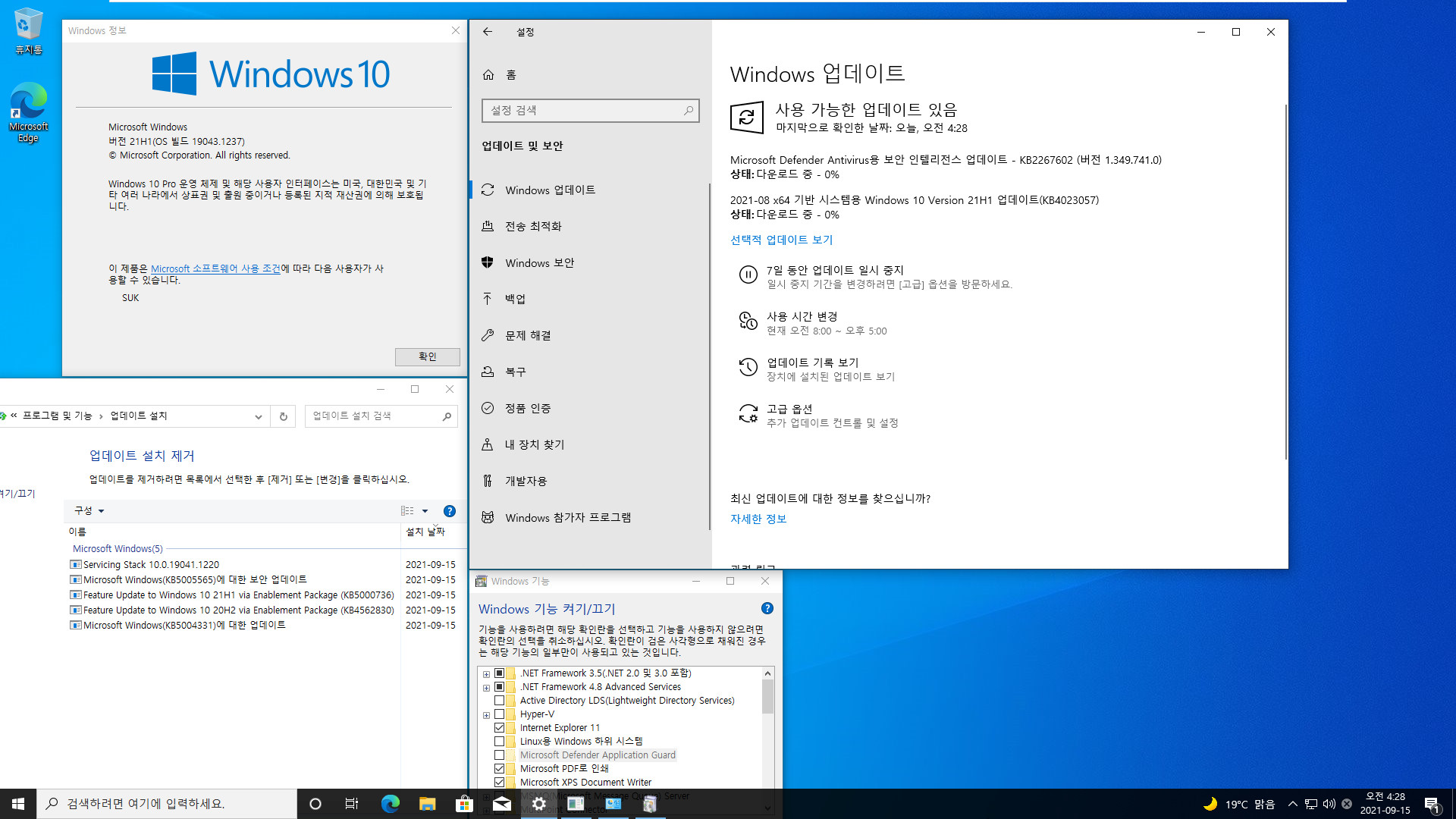Click refresh button in update list window
Image resolution: width=1456 pixels, height=819 pixels.
283,416
